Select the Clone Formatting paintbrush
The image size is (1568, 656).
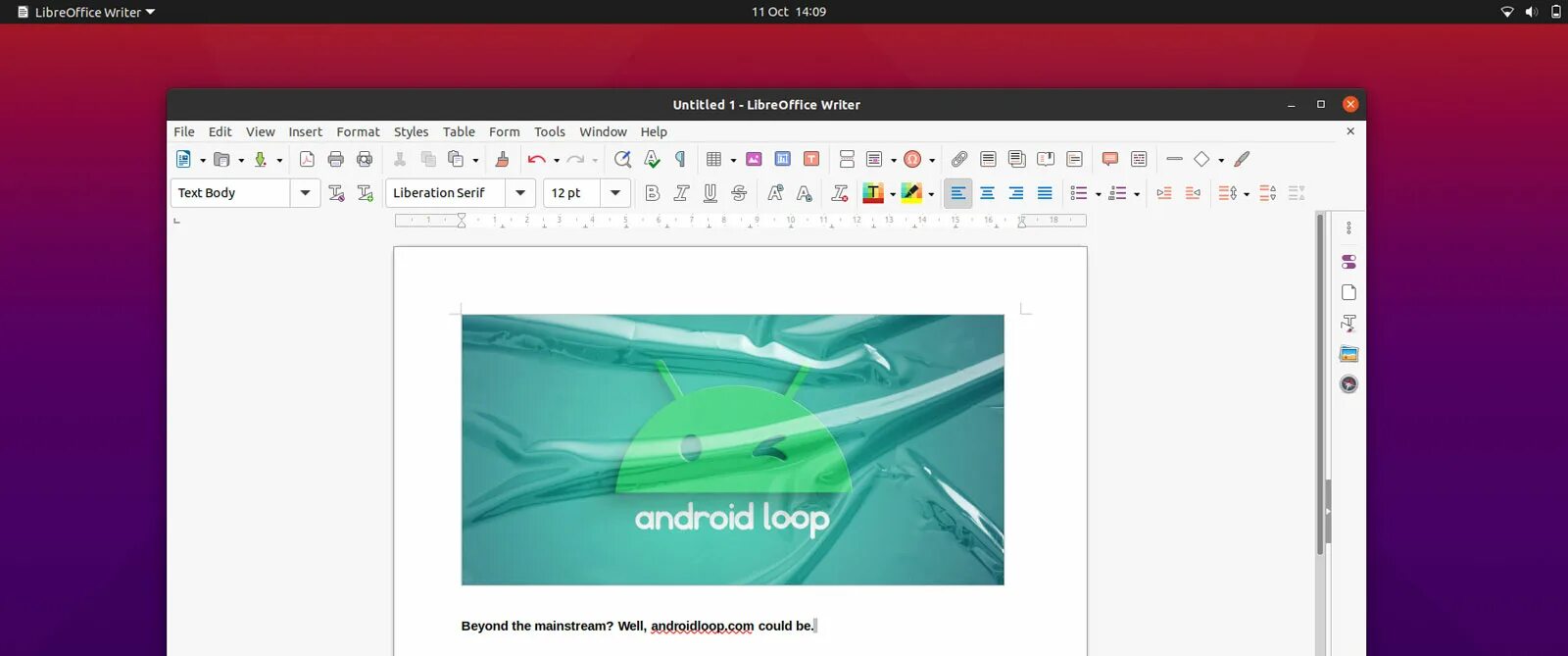(x=502, y=159)
